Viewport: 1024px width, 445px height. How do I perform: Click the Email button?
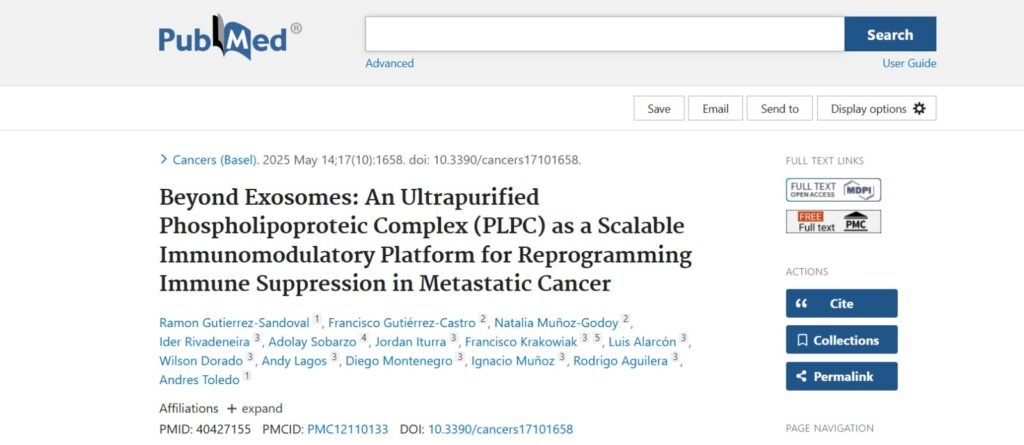tap(715, 108)
